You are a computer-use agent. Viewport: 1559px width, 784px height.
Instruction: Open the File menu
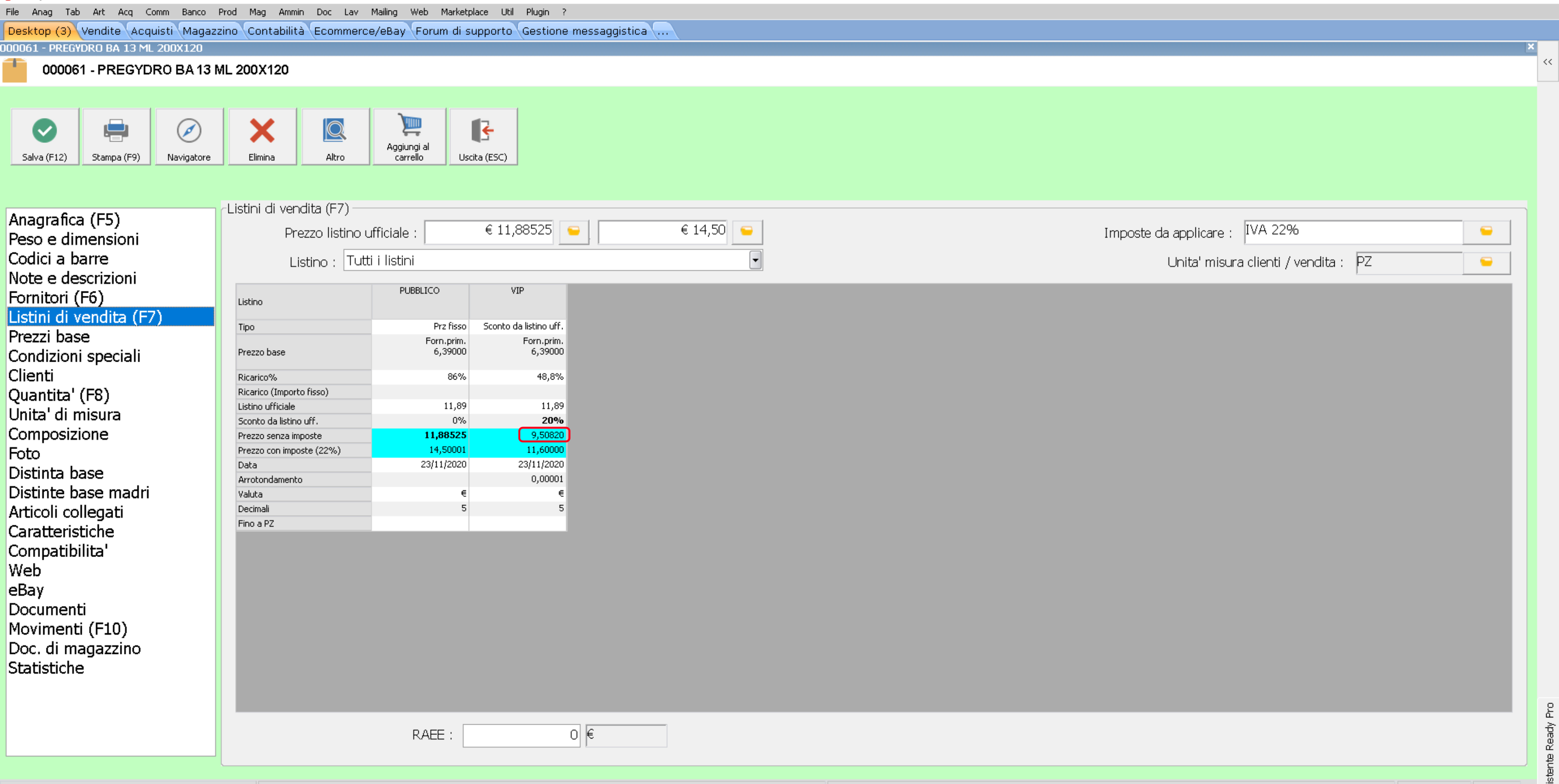tap(12, 11)
